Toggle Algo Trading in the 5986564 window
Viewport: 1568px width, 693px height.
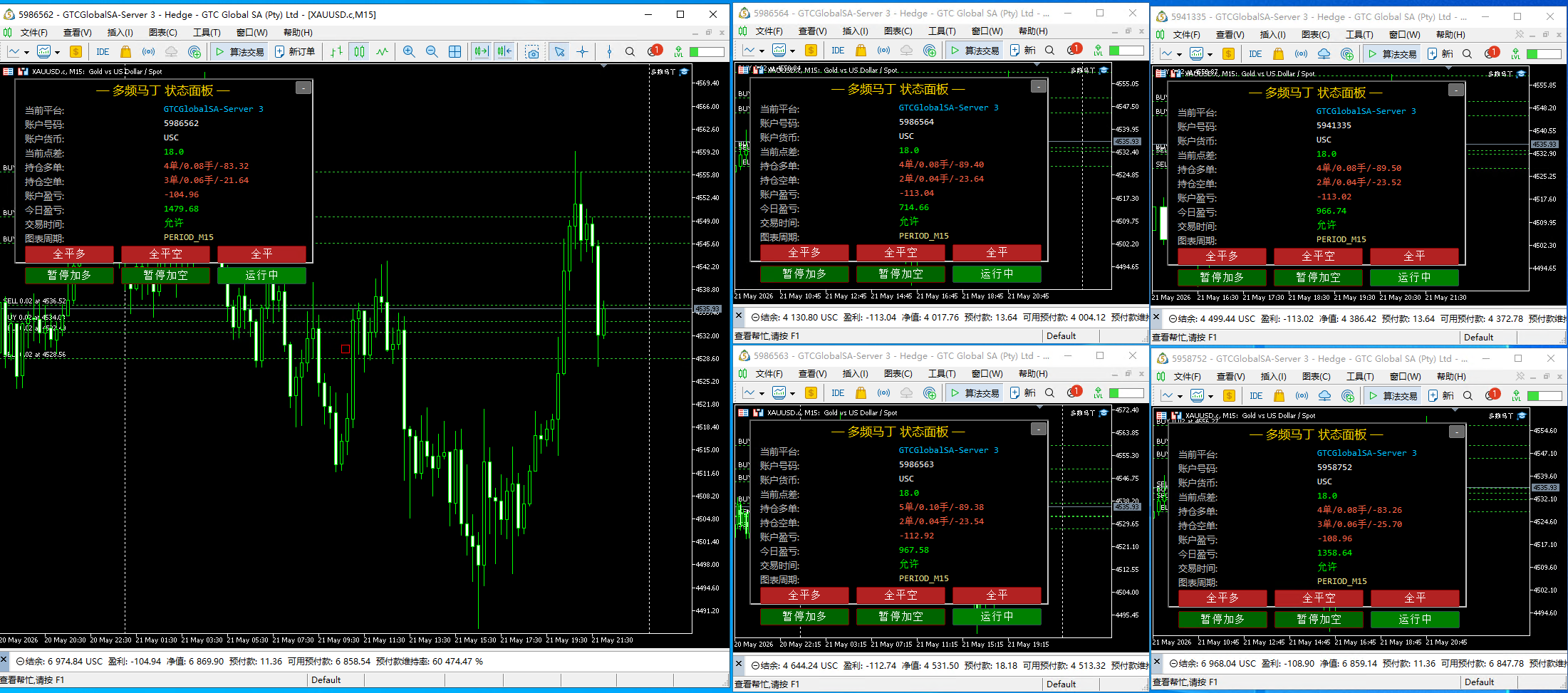point(975,51)
